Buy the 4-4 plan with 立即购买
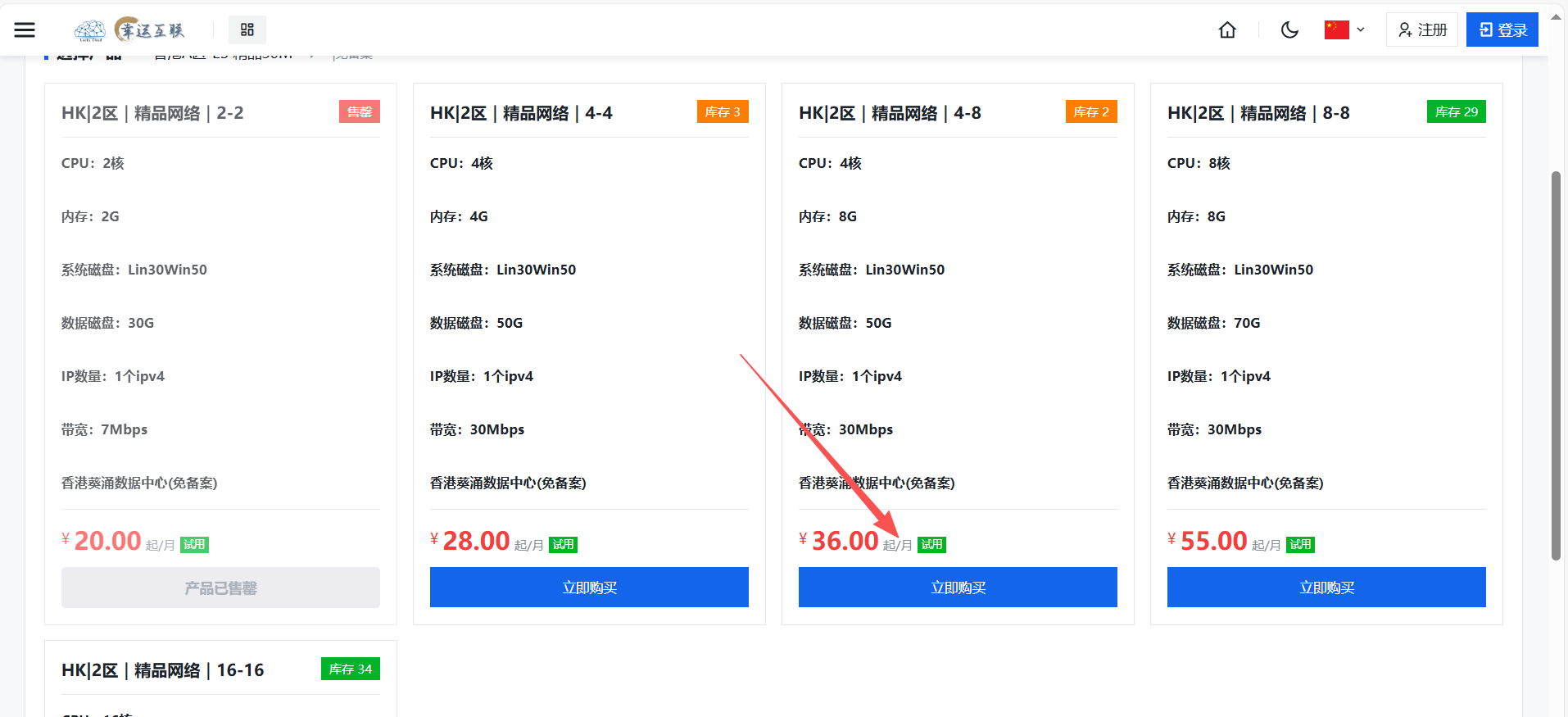Image resolution: width=1568 pixels, height=717 pixels. tap(589, 588)
